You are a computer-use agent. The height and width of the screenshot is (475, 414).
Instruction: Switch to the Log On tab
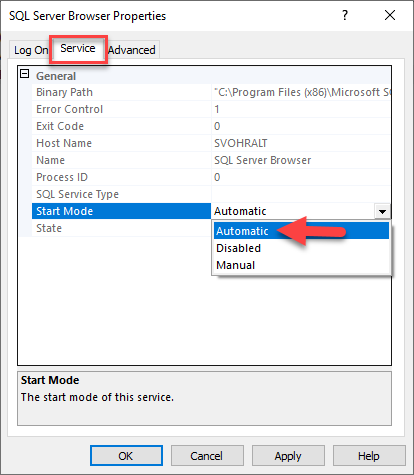(31, 50)
